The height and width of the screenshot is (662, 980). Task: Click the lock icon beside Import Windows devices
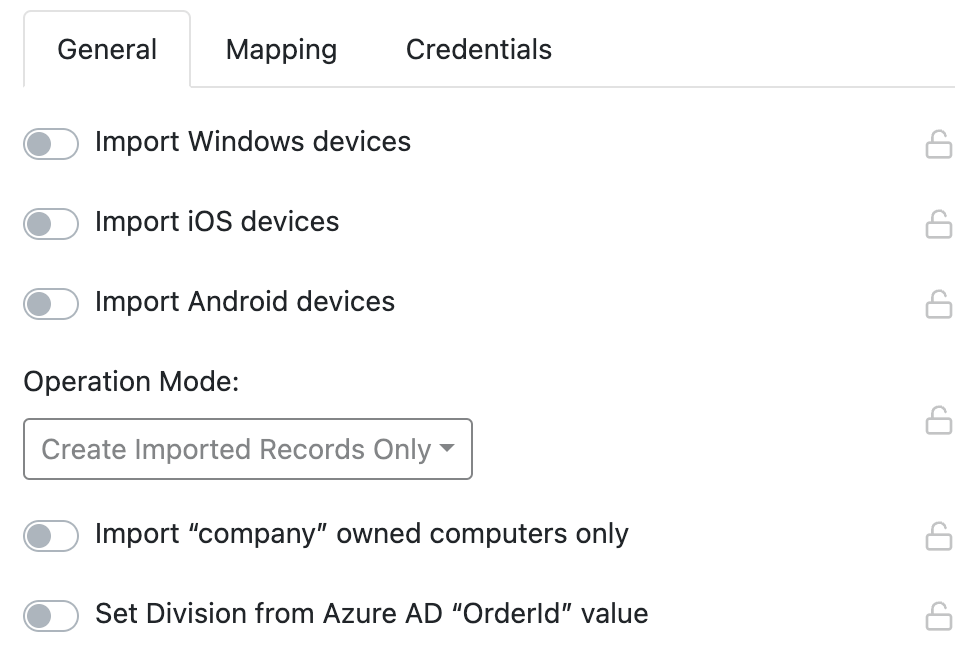coord(940,143)
